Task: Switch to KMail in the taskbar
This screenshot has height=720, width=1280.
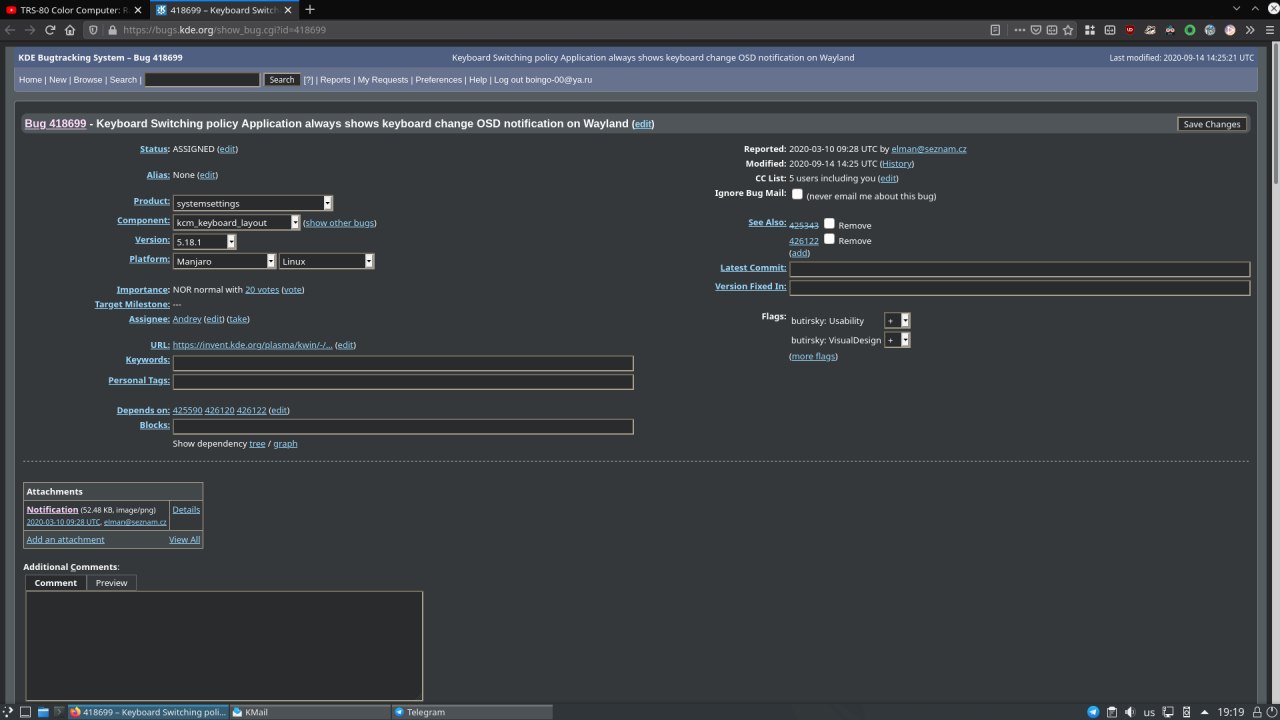Action: click(x=310, y=712)
